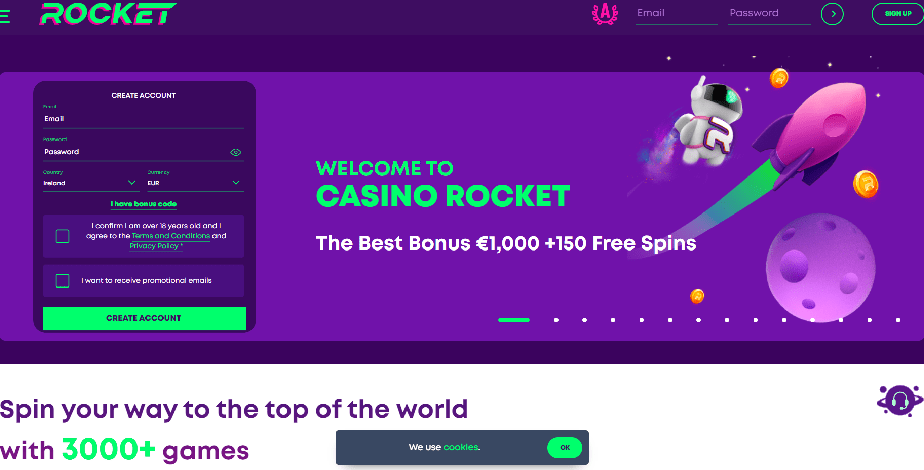Open the Currency dropdown showing EUR
The image size is (924, 470).
[x=195, y=183]
